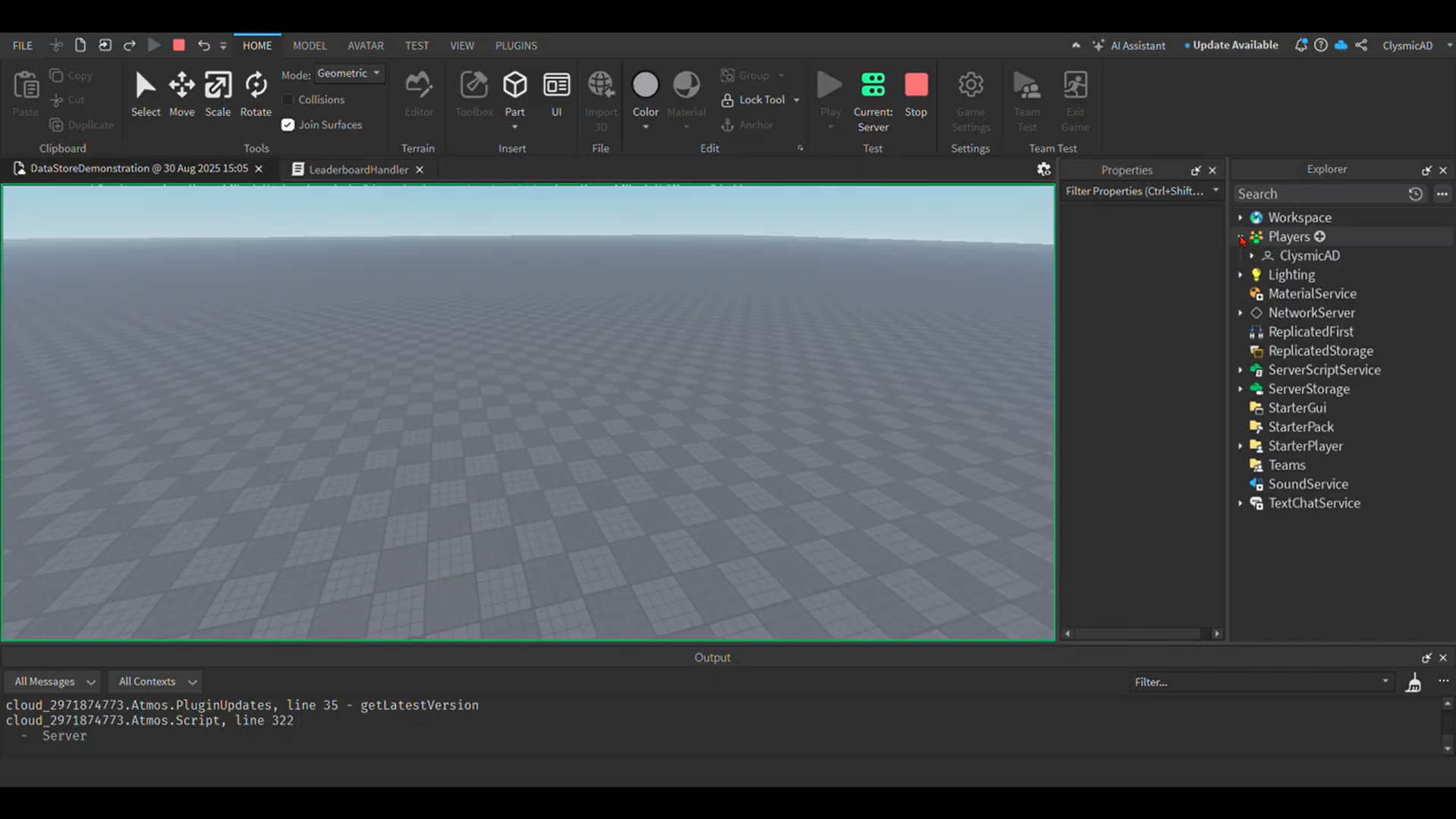
Task: Stop the running test
Action: click(916, 94)
